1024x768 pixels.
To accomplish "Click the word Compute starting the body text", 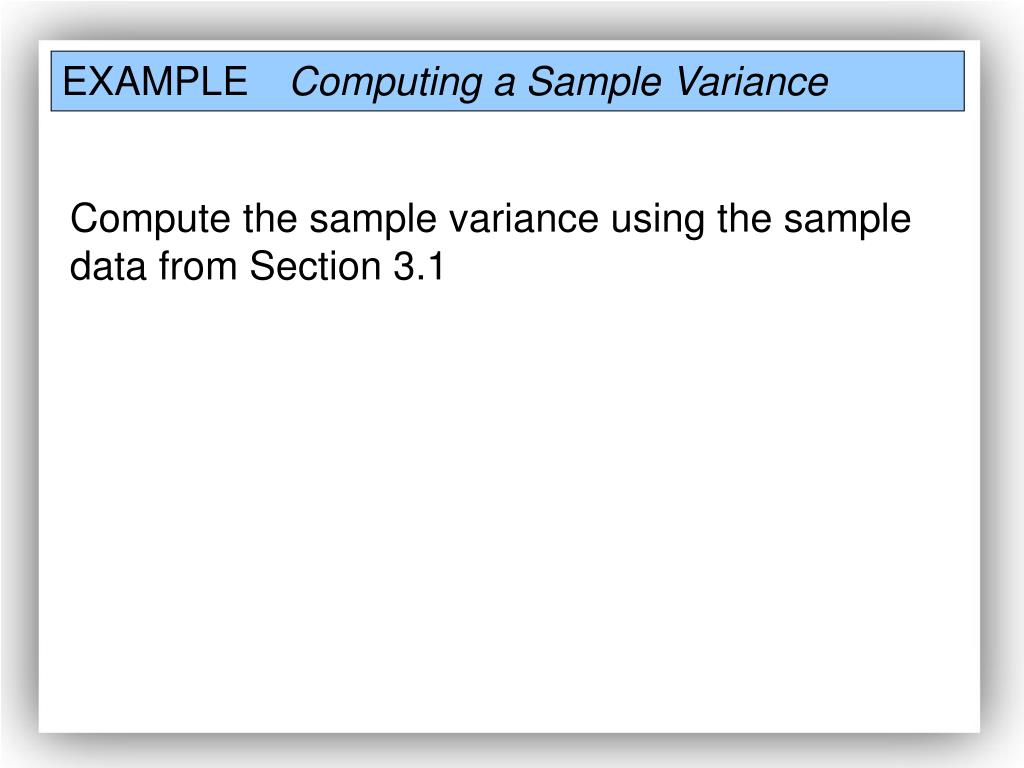I will [x=150, y=219].
